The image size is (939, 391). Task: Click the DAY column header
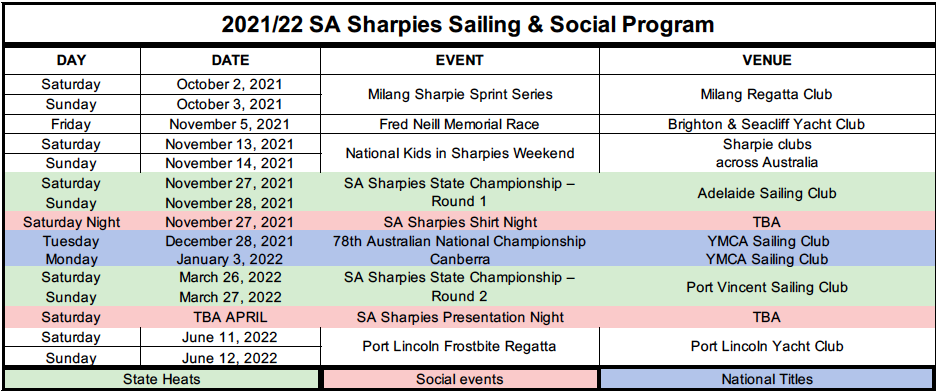pos(72,60)
